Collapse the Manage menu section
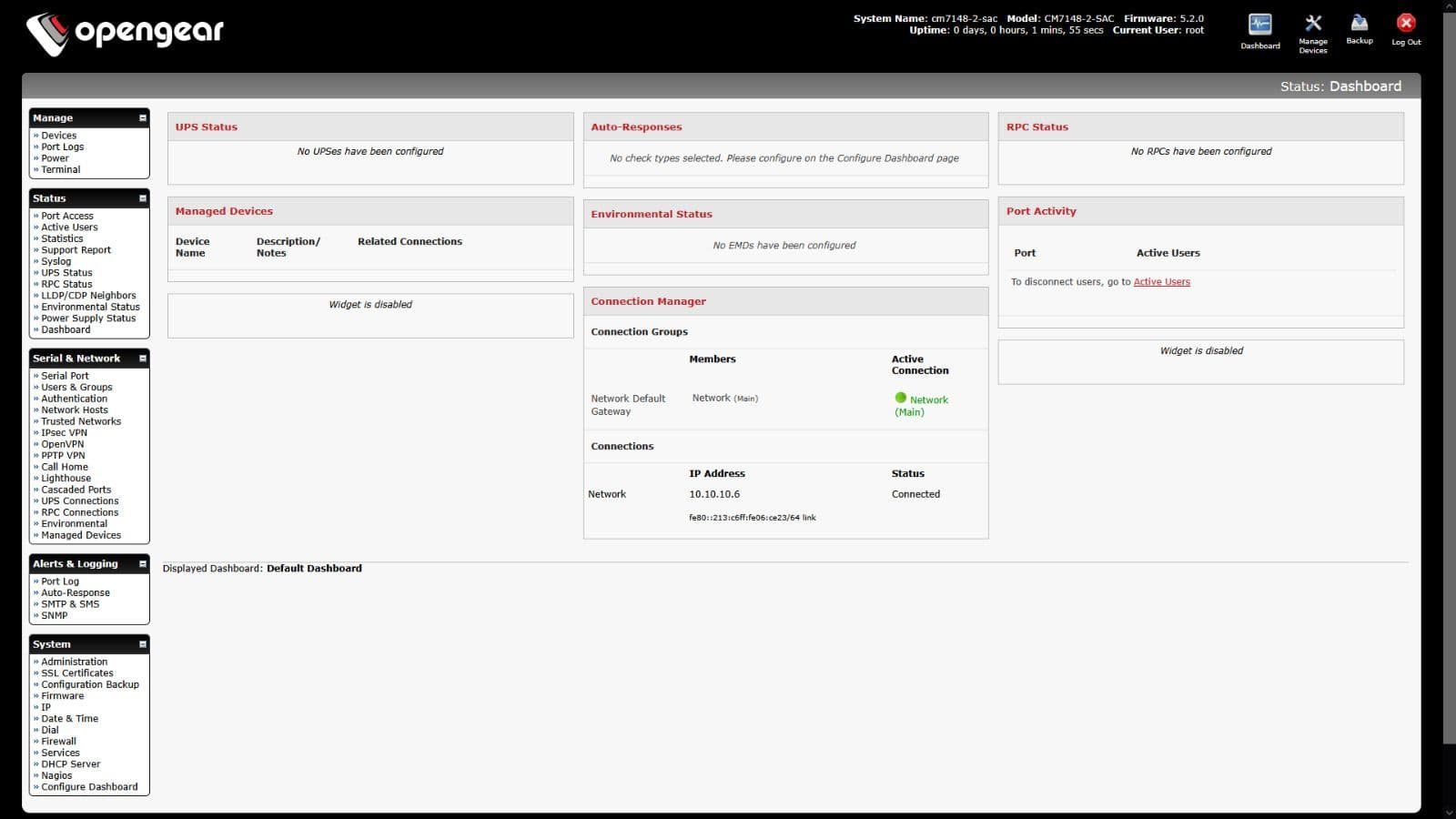Viewport: 1456px width, 819px height. click(142, 118)
